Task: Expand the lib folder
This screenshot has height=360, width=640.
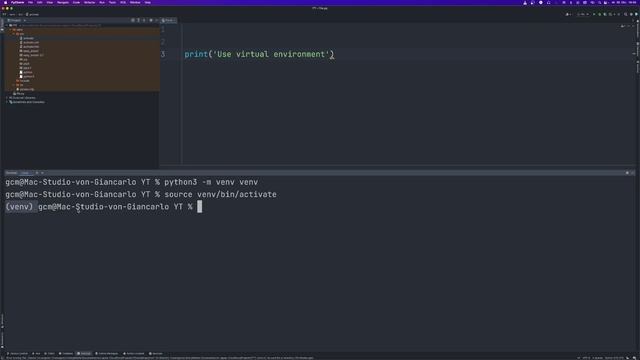Action: coord(14,85)
